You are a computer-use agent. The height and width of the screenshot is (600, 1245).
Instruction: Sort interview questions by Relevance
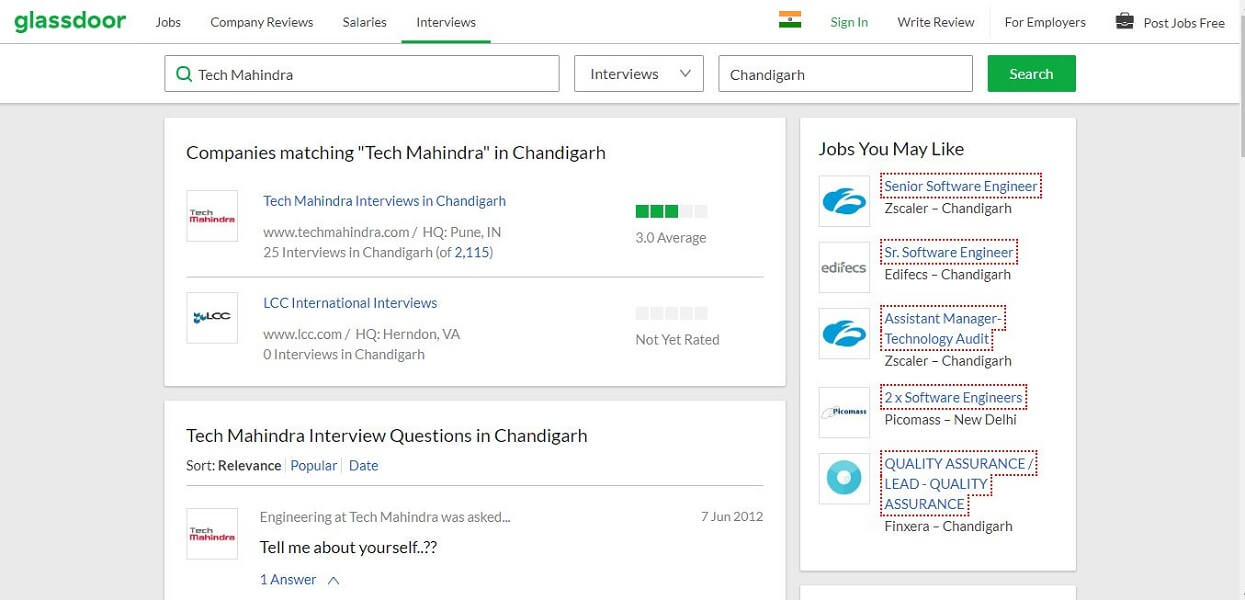(x=250, y=465)
